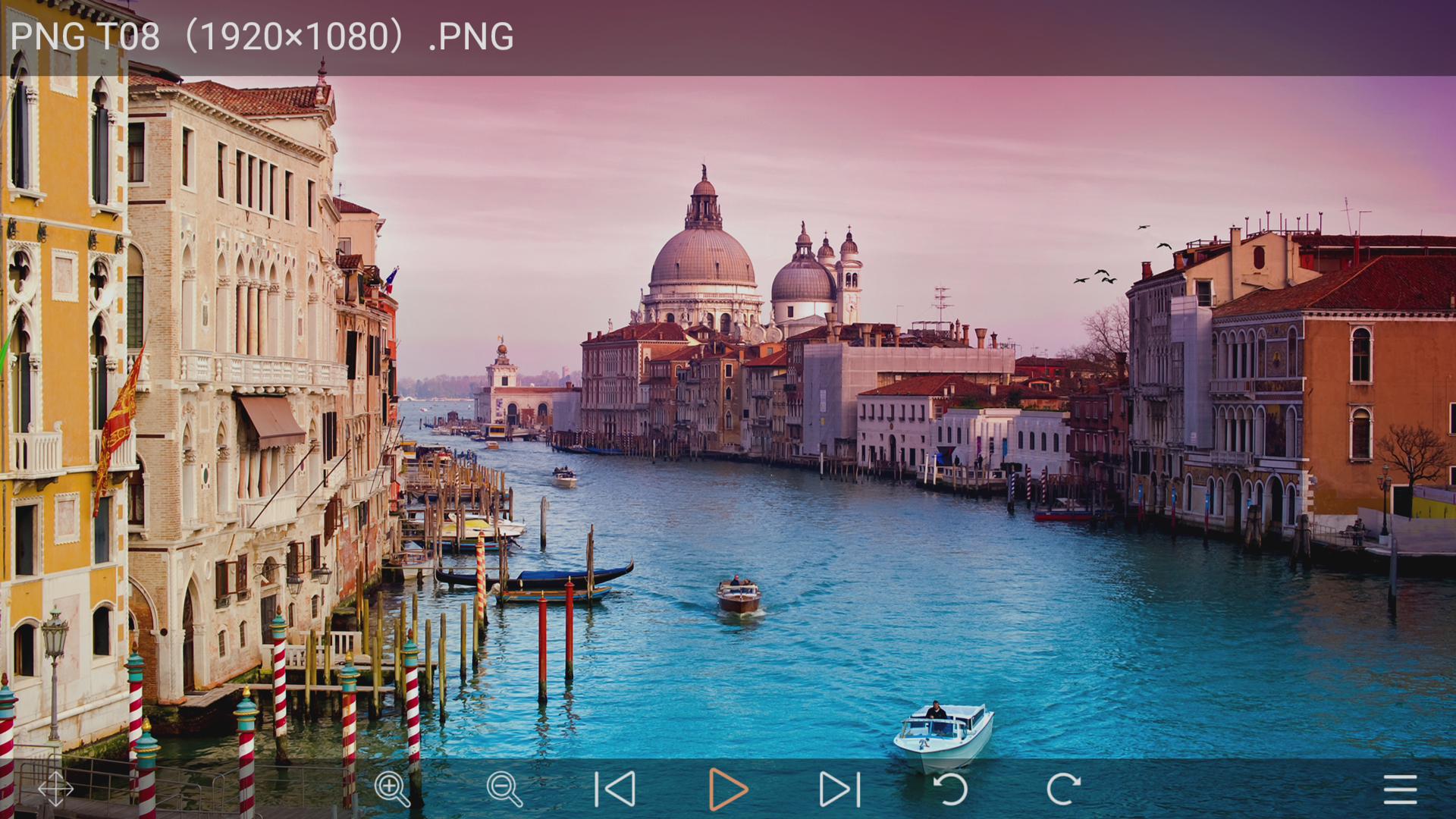The image size is (1456, 819).
Task: Select the pan/move image icon
Action: tap(55, 789)
